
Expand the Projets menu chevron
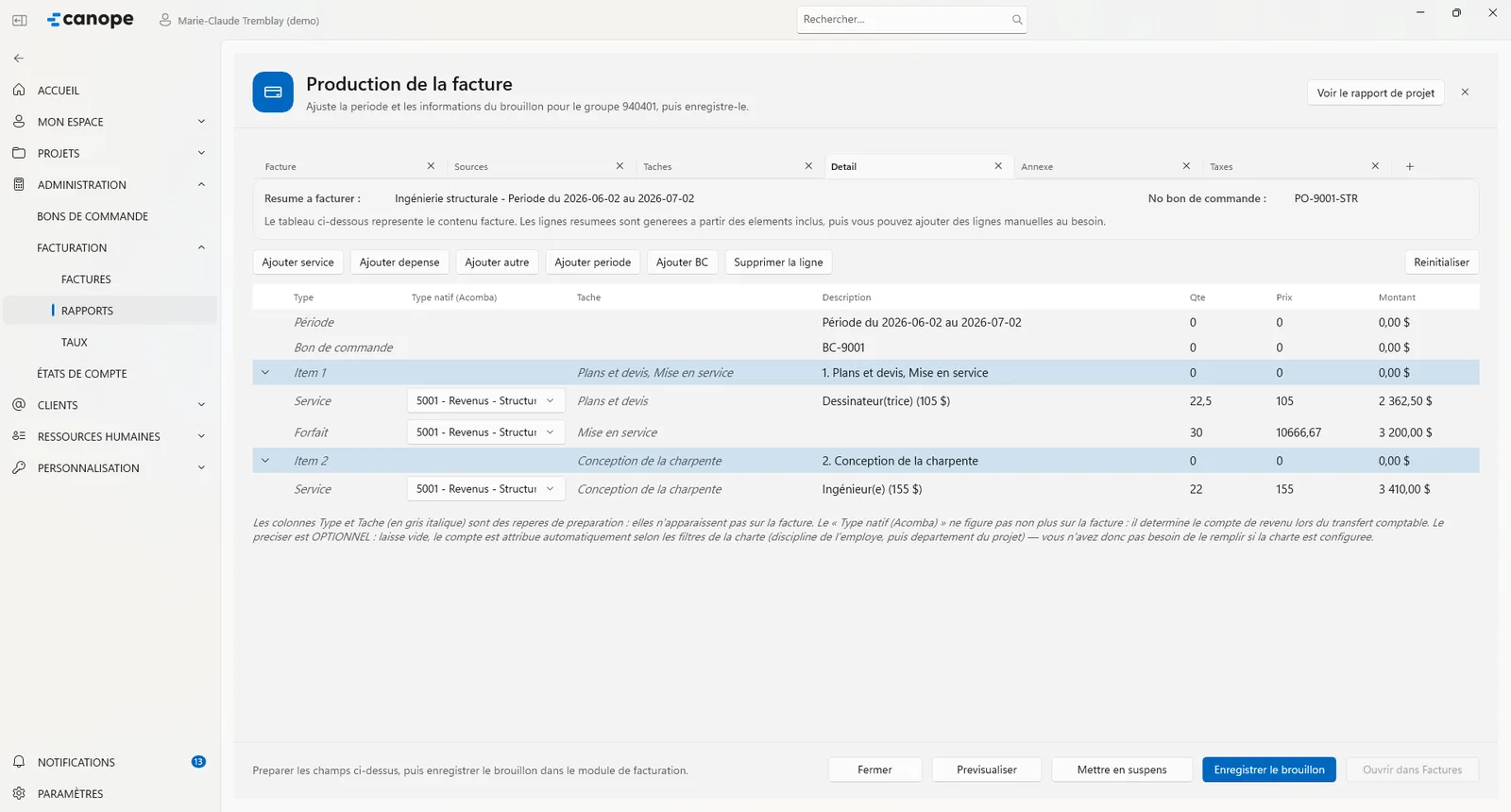201,153
